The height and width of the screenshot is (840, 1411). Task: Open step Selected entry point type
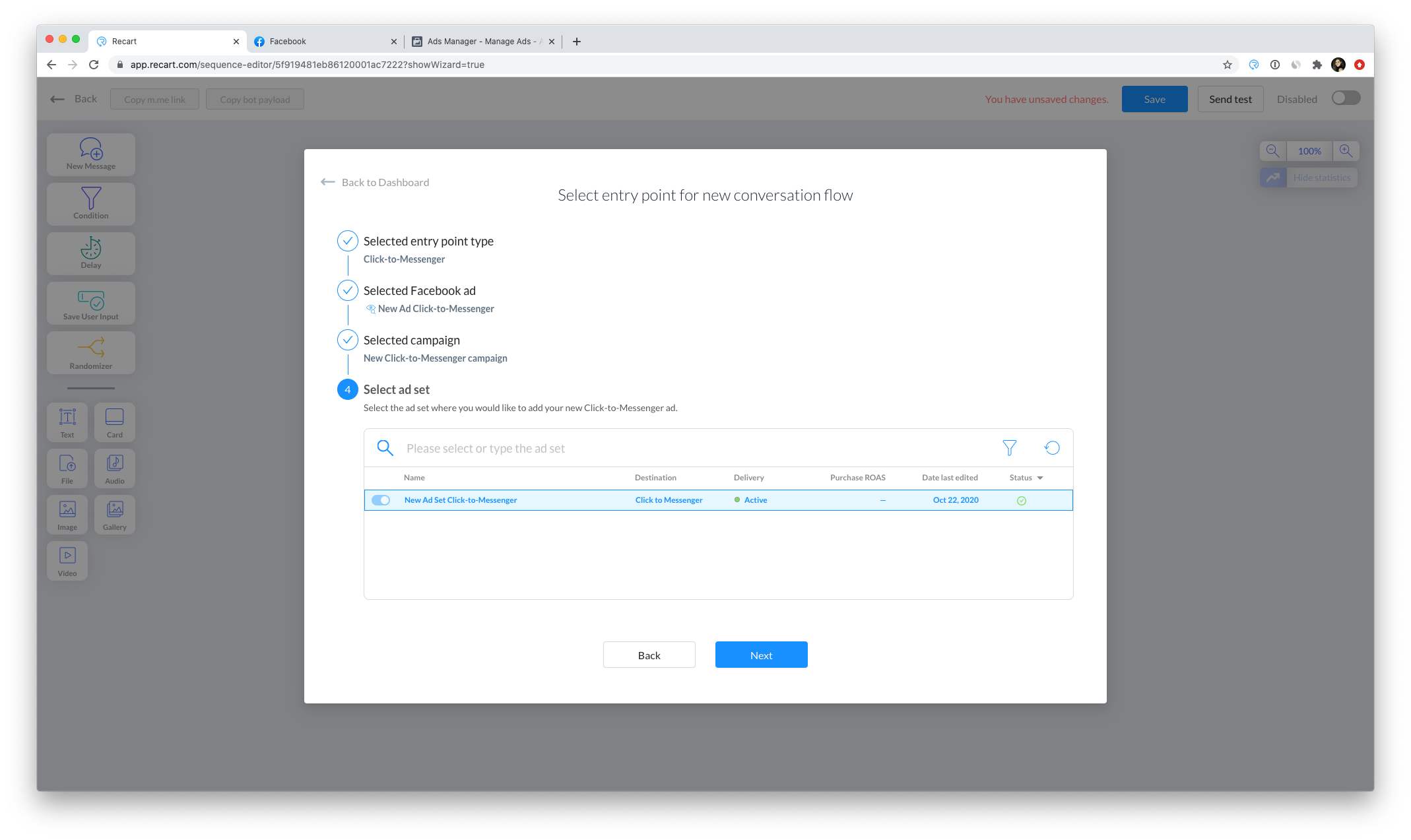tap(428, 241)
